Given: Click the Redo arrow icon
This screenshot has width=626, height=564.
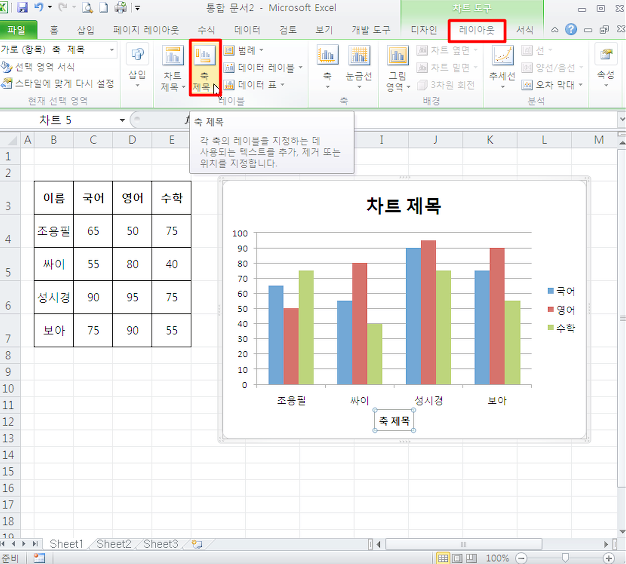Looking at the screenshot, I should pos(63,7).
